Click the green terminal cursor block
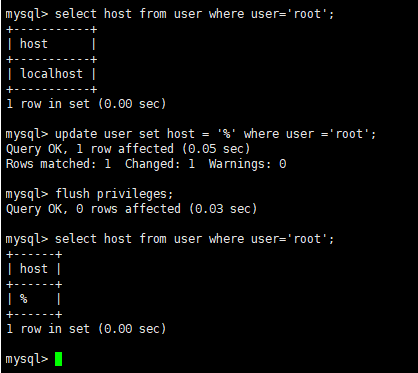418x373 pixels. [x=58, y=359]
